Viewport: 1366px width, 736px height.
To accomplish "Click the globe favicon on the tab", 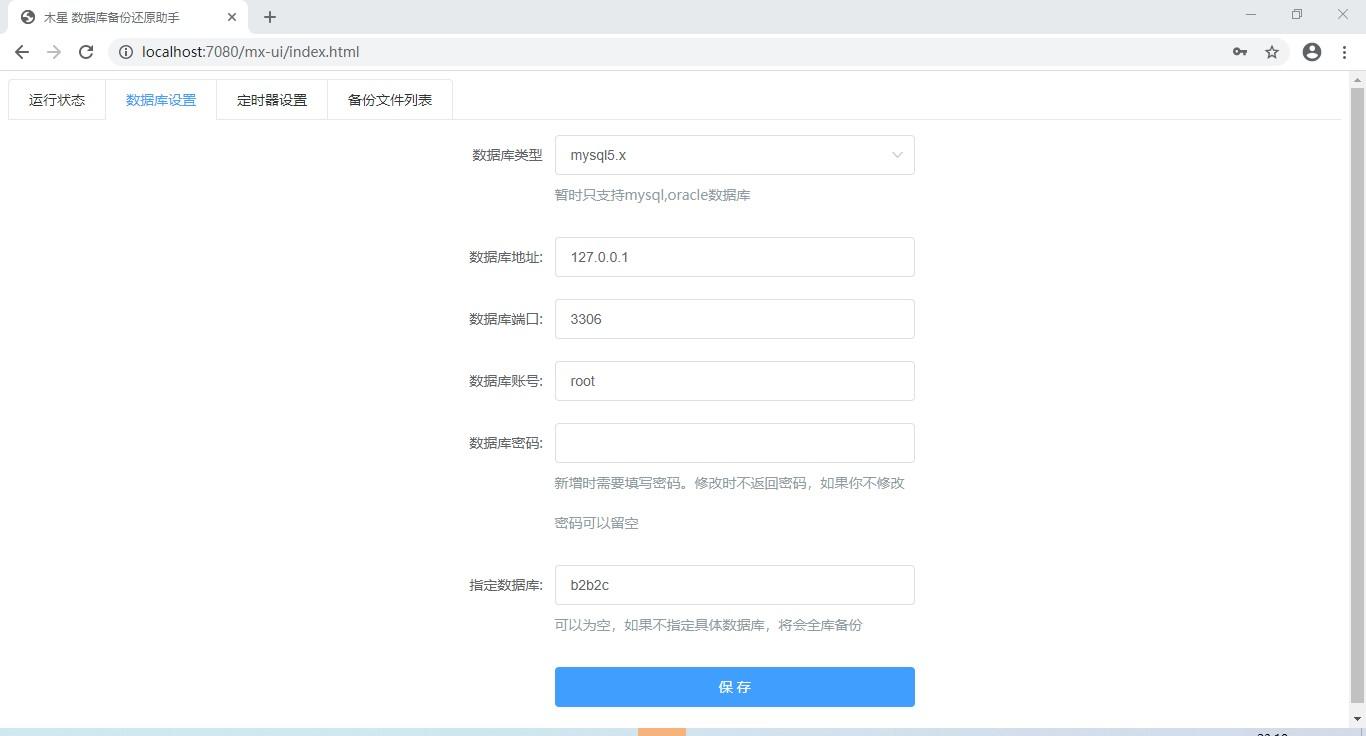I will click(x=28, y=17).
